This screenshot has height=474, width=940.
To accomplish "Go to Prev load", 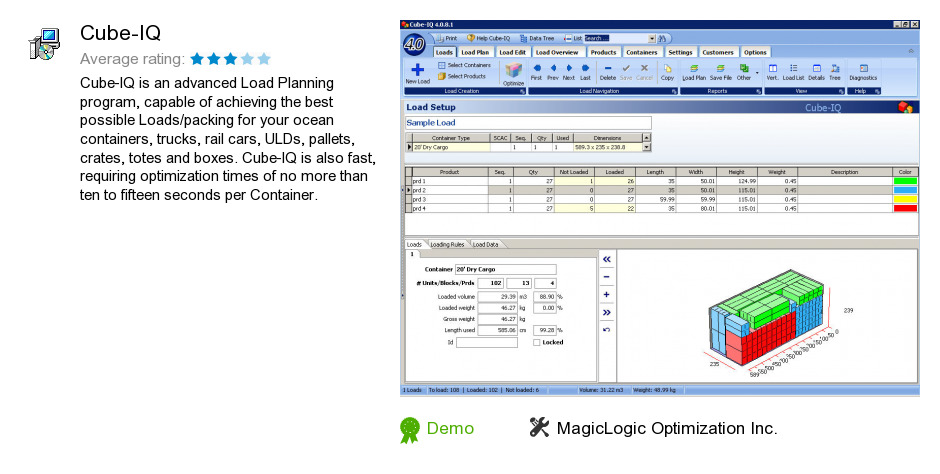I will (x=553, y=68).
